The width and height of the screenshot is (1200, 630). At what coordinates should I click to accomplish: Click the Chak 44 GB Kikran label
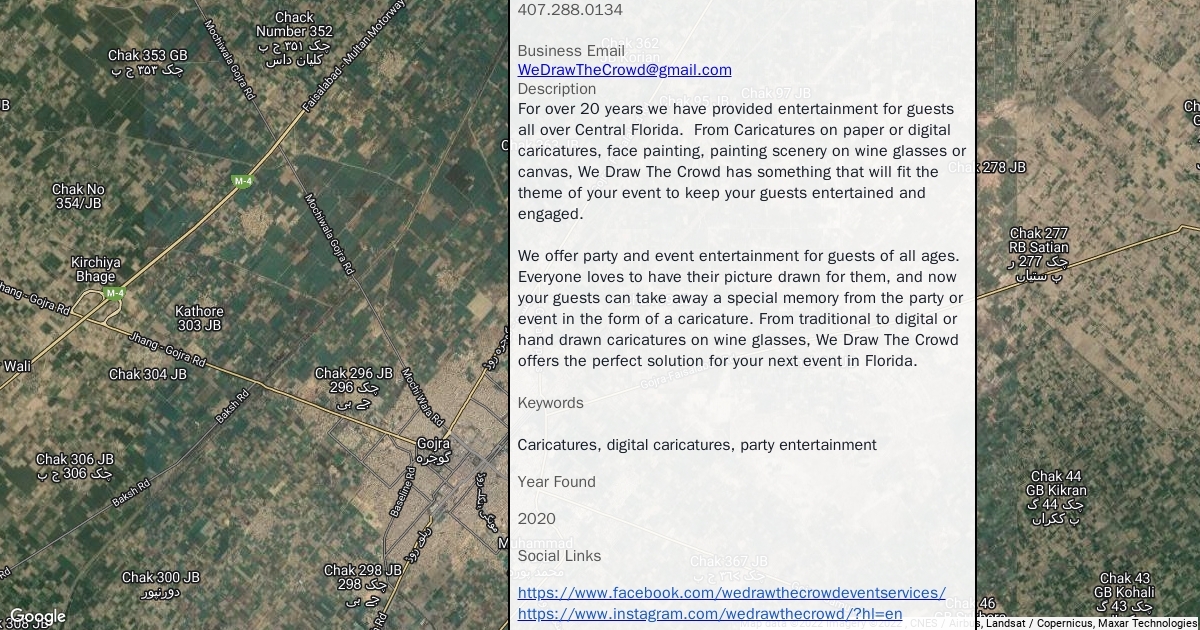pos(1056,484)
